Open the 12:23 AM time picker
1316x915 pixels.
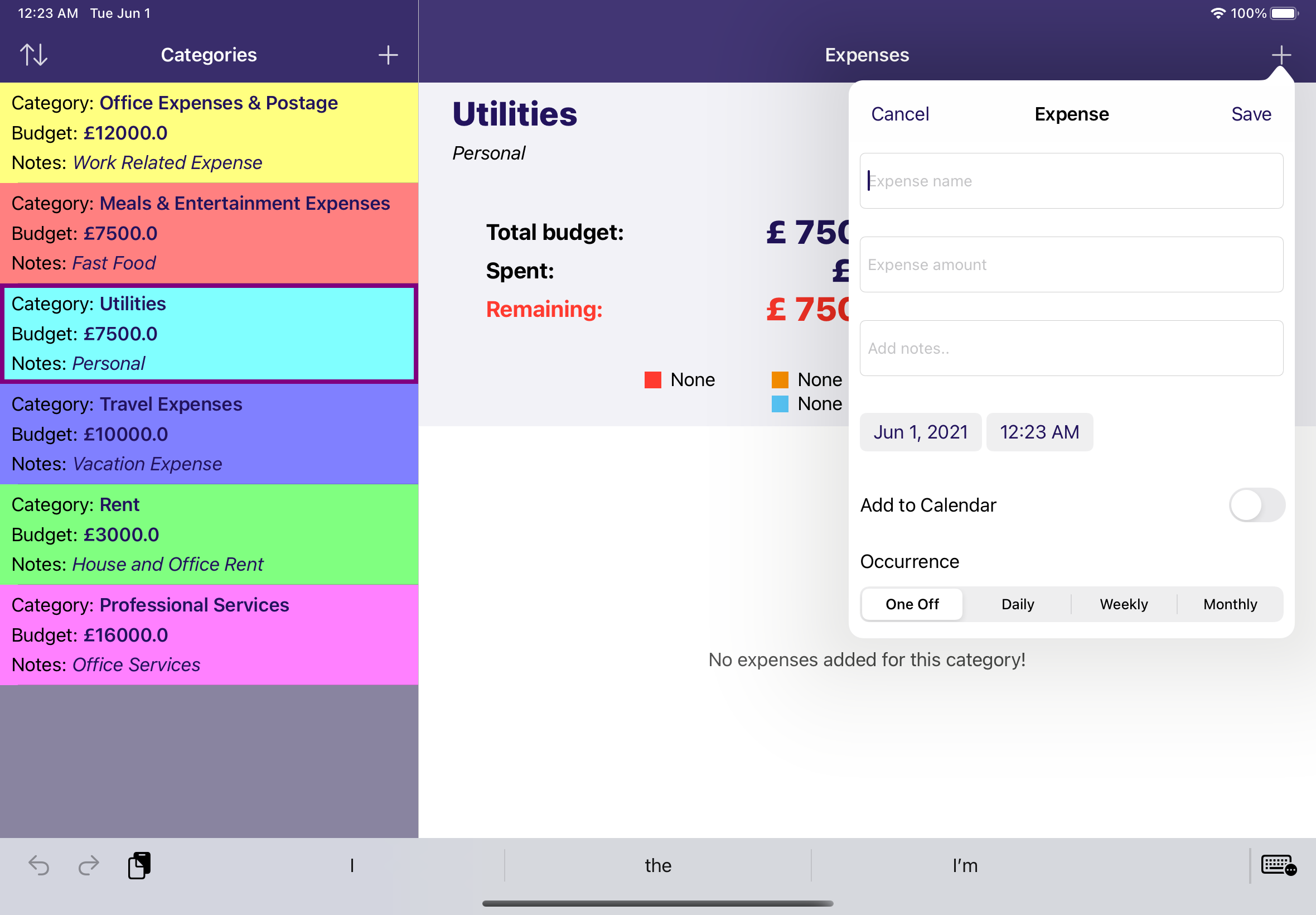[1039, 432]
